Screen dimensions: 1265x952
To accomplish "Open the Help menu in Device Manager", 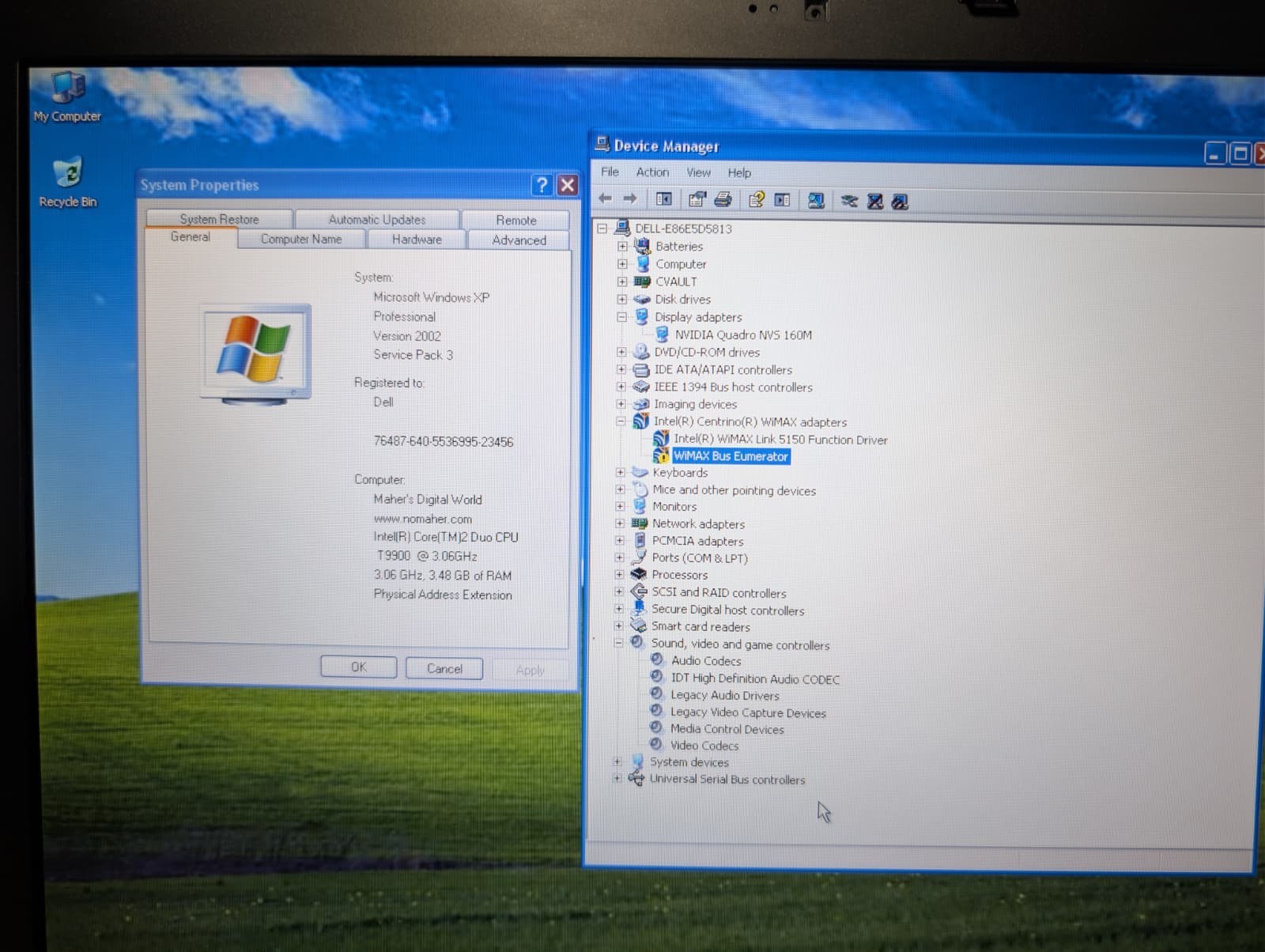I will [x=739, y=173].
